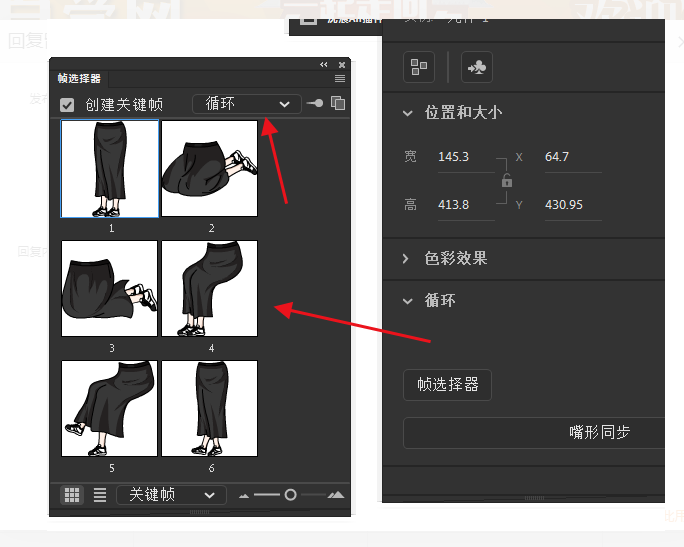Select the 帧选择器 panel tab
The image size is (684, 547).
pos(79,79)
